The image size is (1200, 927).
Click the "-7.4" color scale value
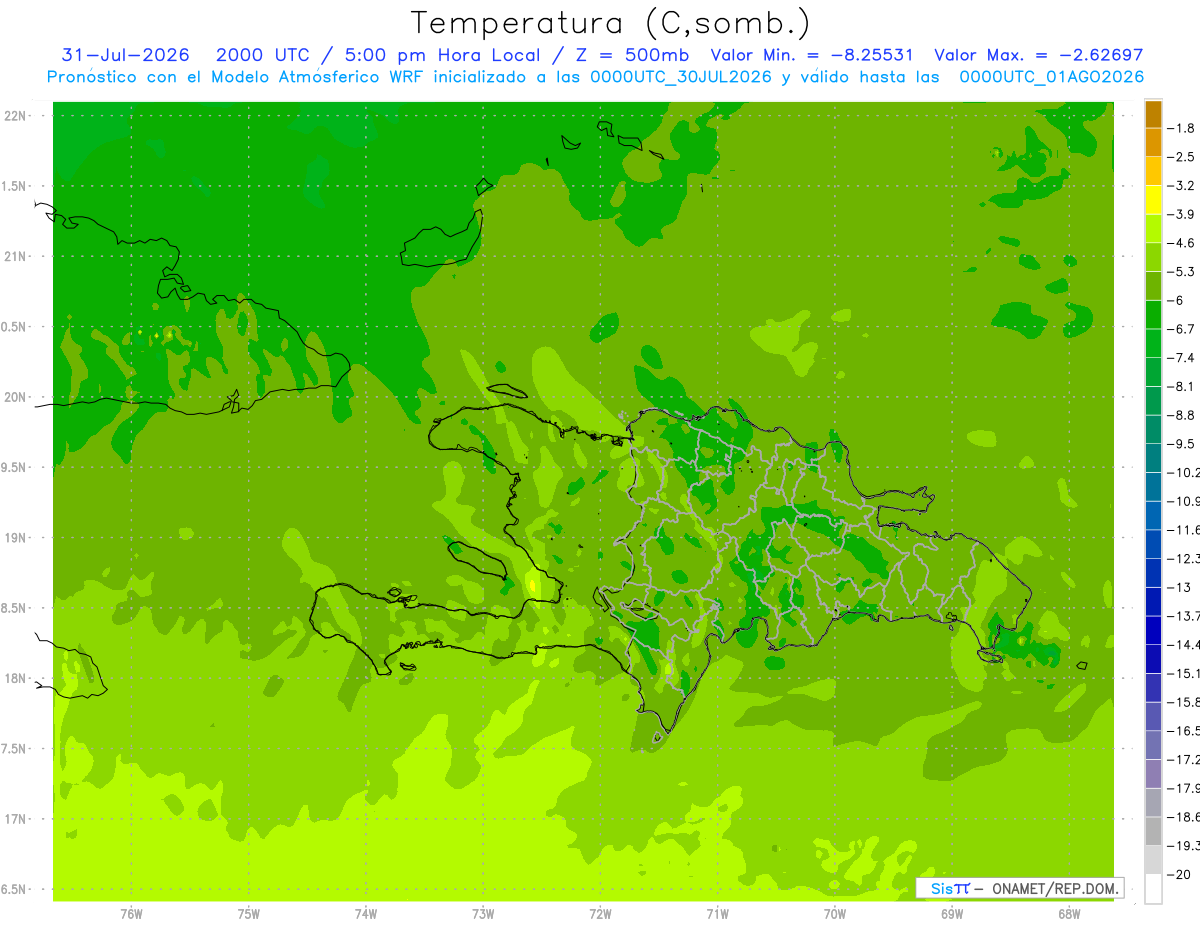coord(1182,357)
